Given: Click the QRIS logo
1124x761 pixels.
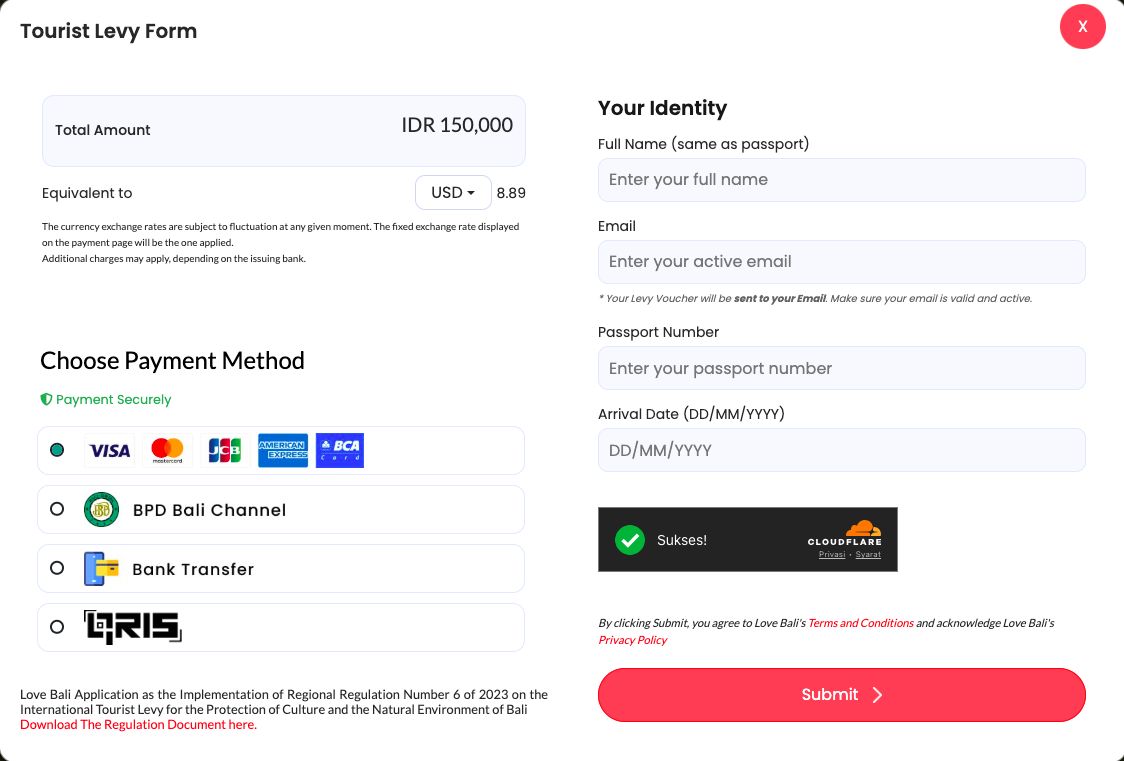Looking at the screenshot, I should click(x=133, y=627).
